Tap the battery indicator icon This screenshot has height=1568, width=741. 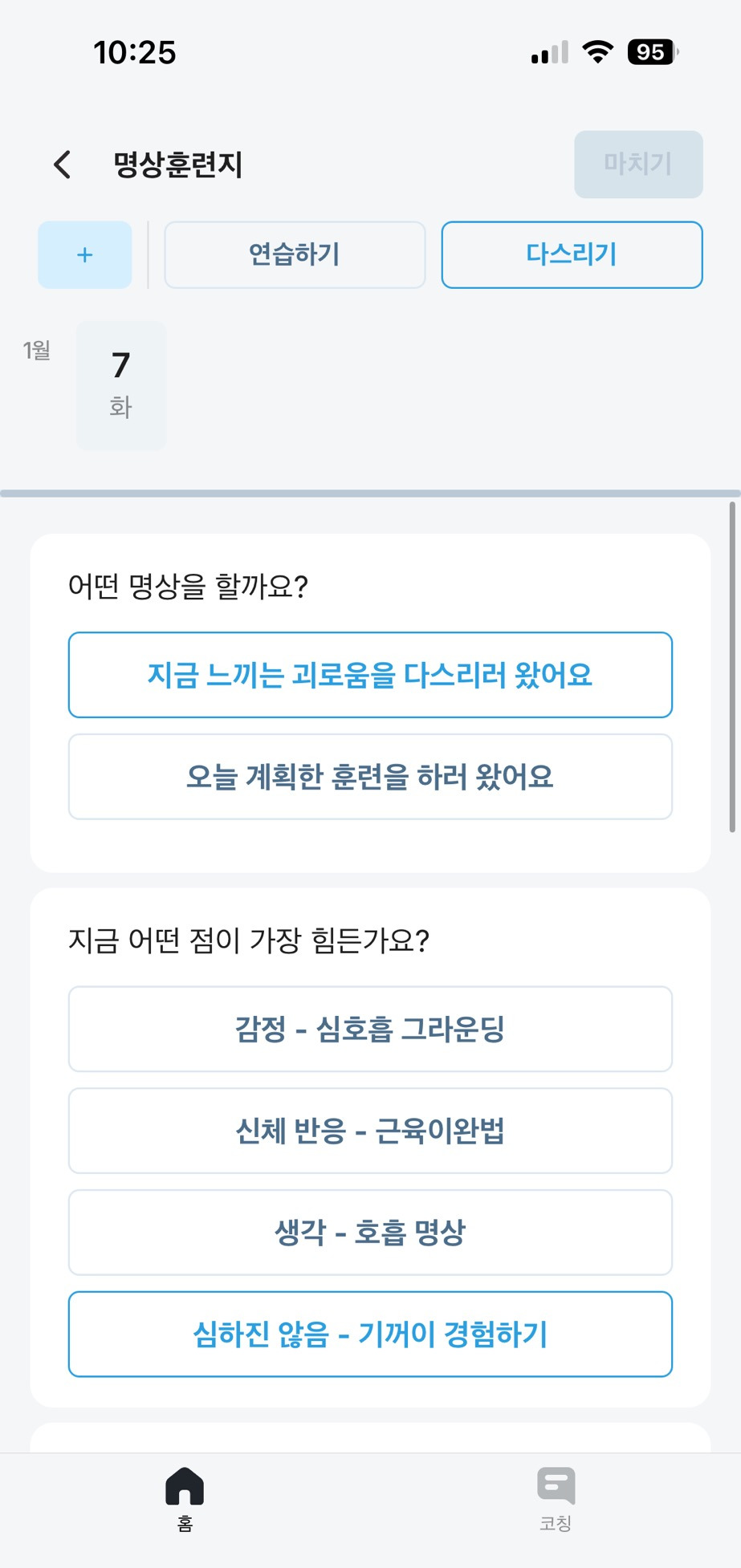coord(652,52)
